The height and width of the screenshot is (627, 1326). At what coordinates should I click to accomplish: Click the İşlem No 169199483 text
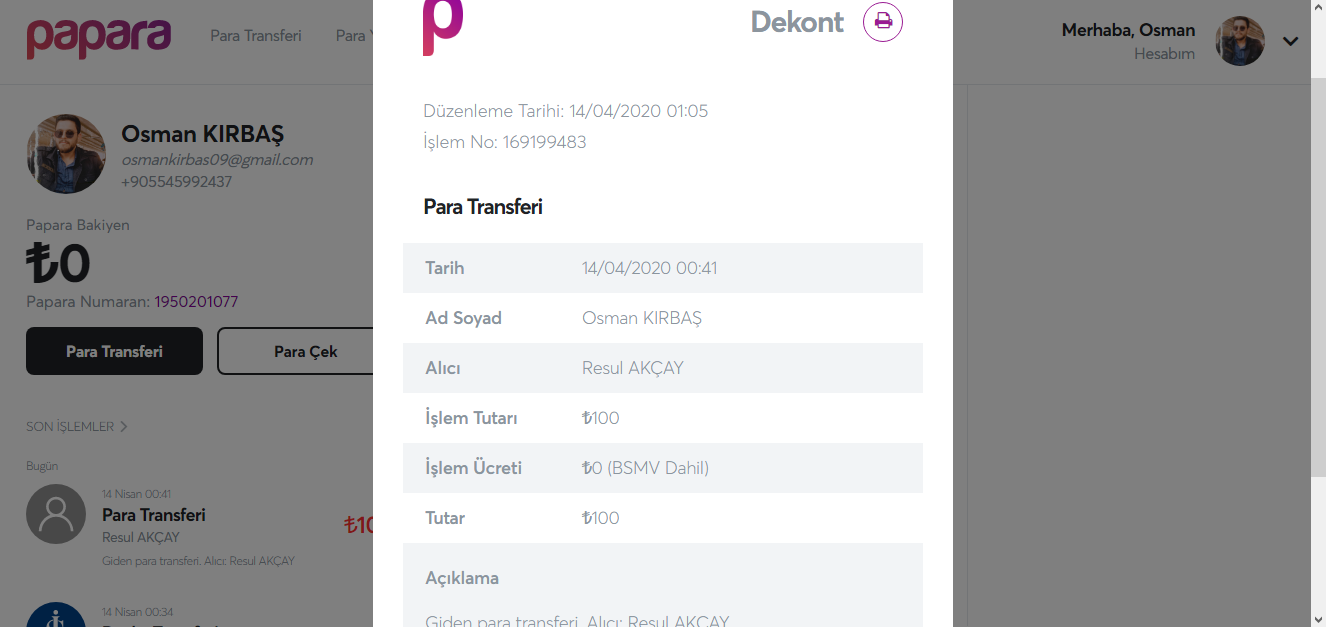(505, 142)
